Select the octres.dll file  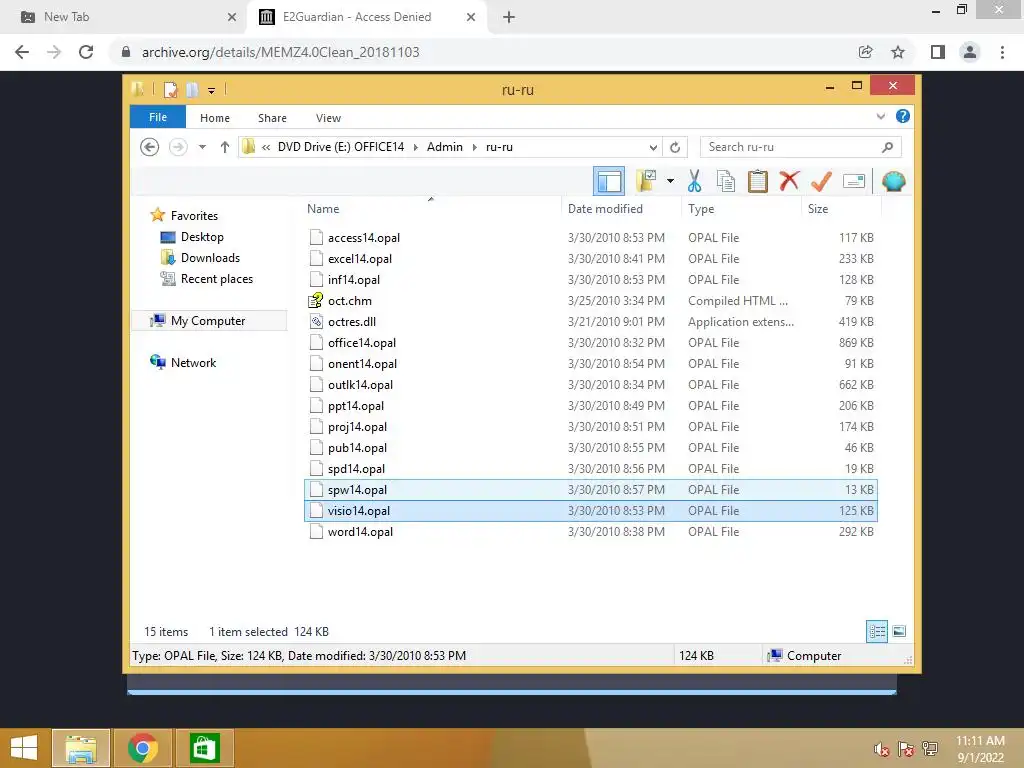point(590,321)
